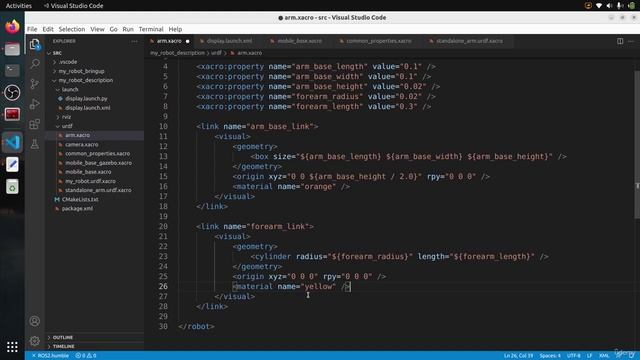Open Source Control view
This screenshot has height=360, width=640.
(35, 84)
